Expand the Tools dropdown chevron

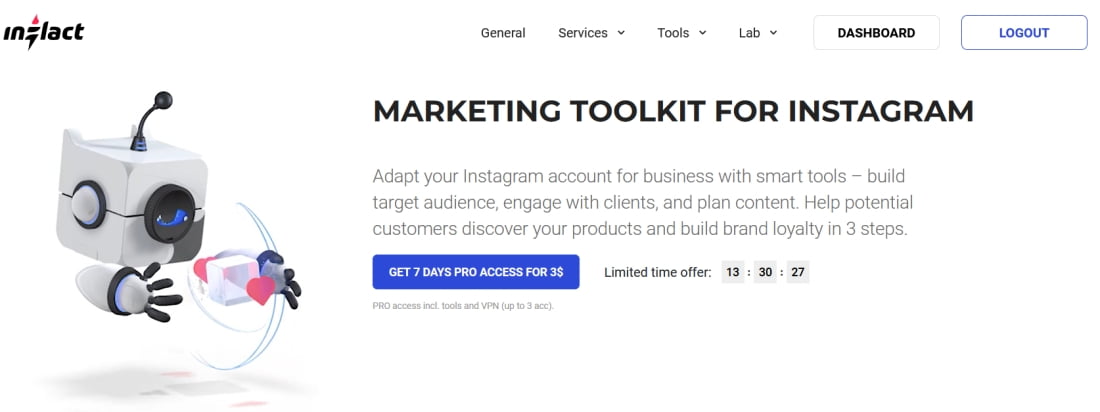(x=702, y=33)
